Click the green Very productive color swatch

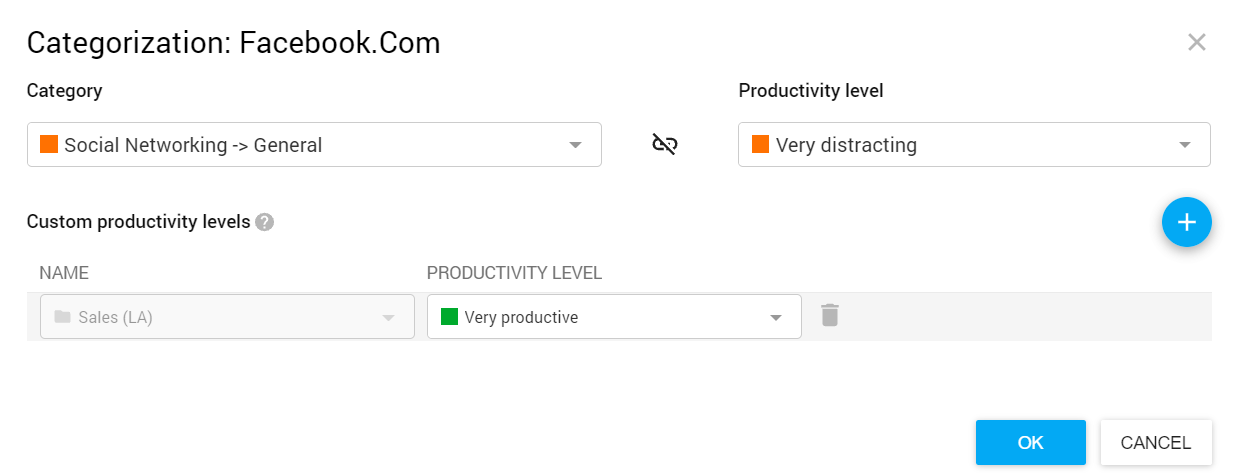[x=449, y=317]
